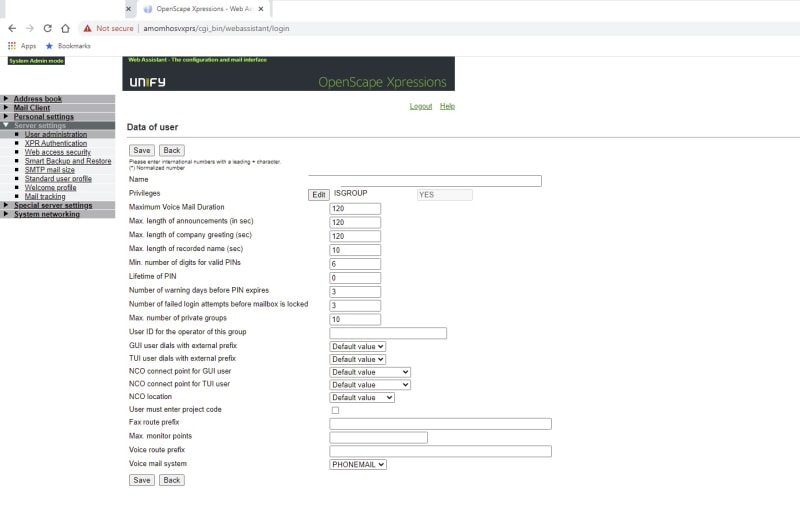Screen dimensions: 800x506
Task: Click the Max. monitor points field
Action: tap(379, 437)
